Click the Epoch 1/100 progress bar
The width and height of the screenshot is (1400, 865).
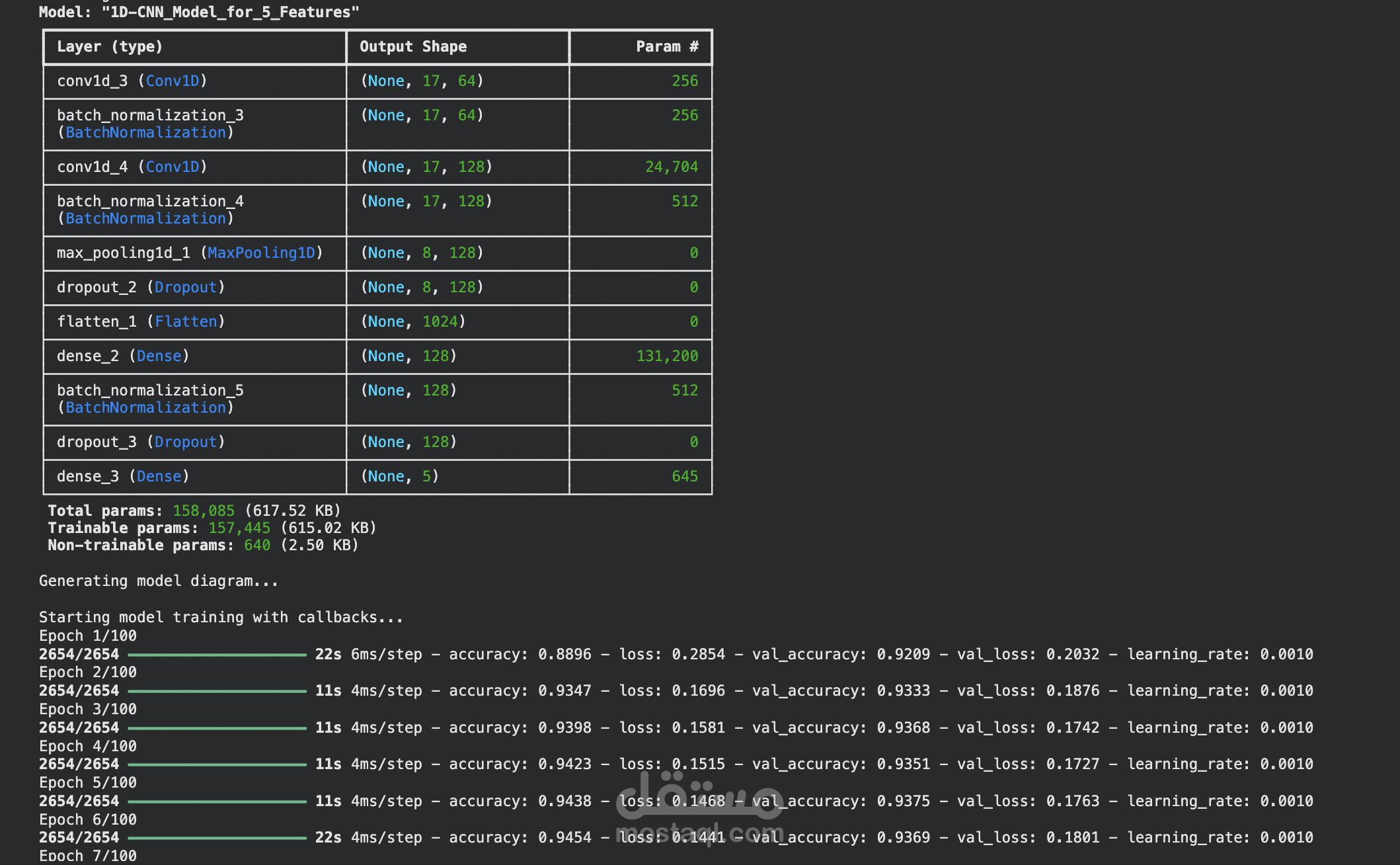[217, 655]
